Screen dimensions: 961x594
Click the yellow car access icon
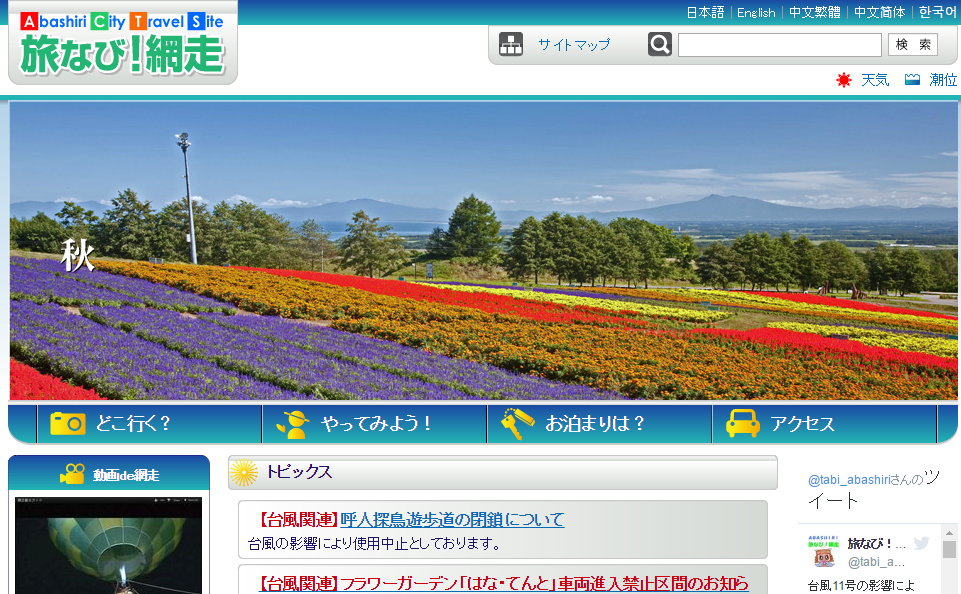tap(743, 423)
